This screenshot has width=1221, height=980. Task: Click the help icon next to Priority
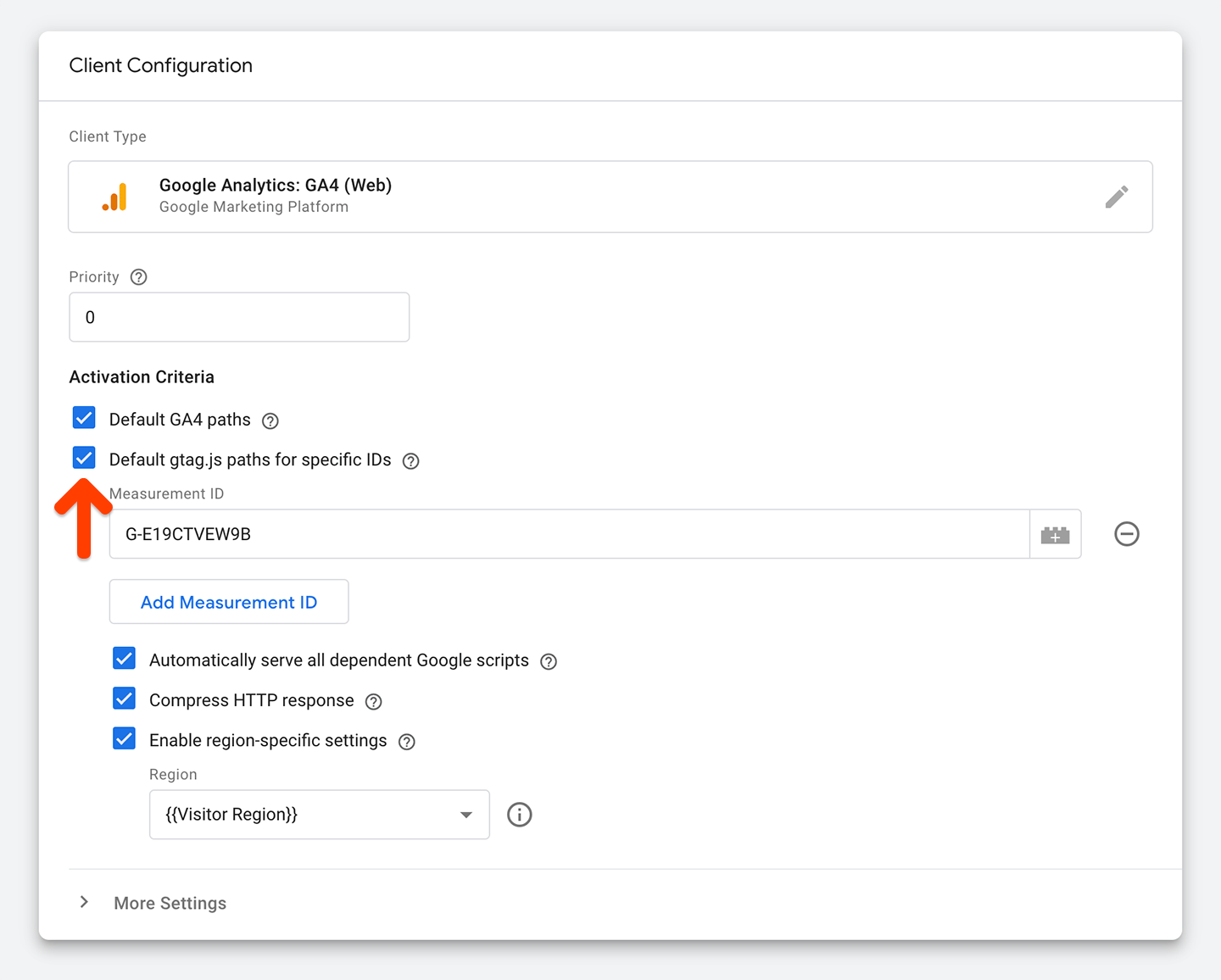click(x=139, y=277)
